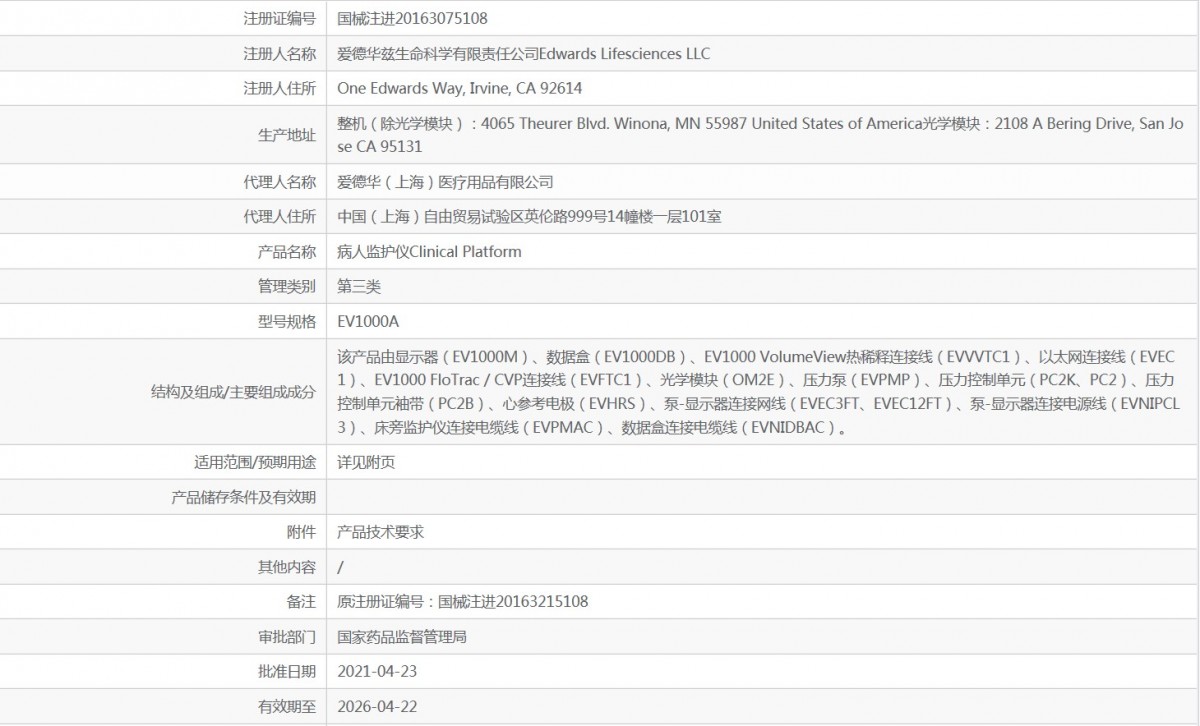The width and height of the screenshot is (1200, 726).
Task: Select the 产品技术要求 attachment text
Action: 380,532
